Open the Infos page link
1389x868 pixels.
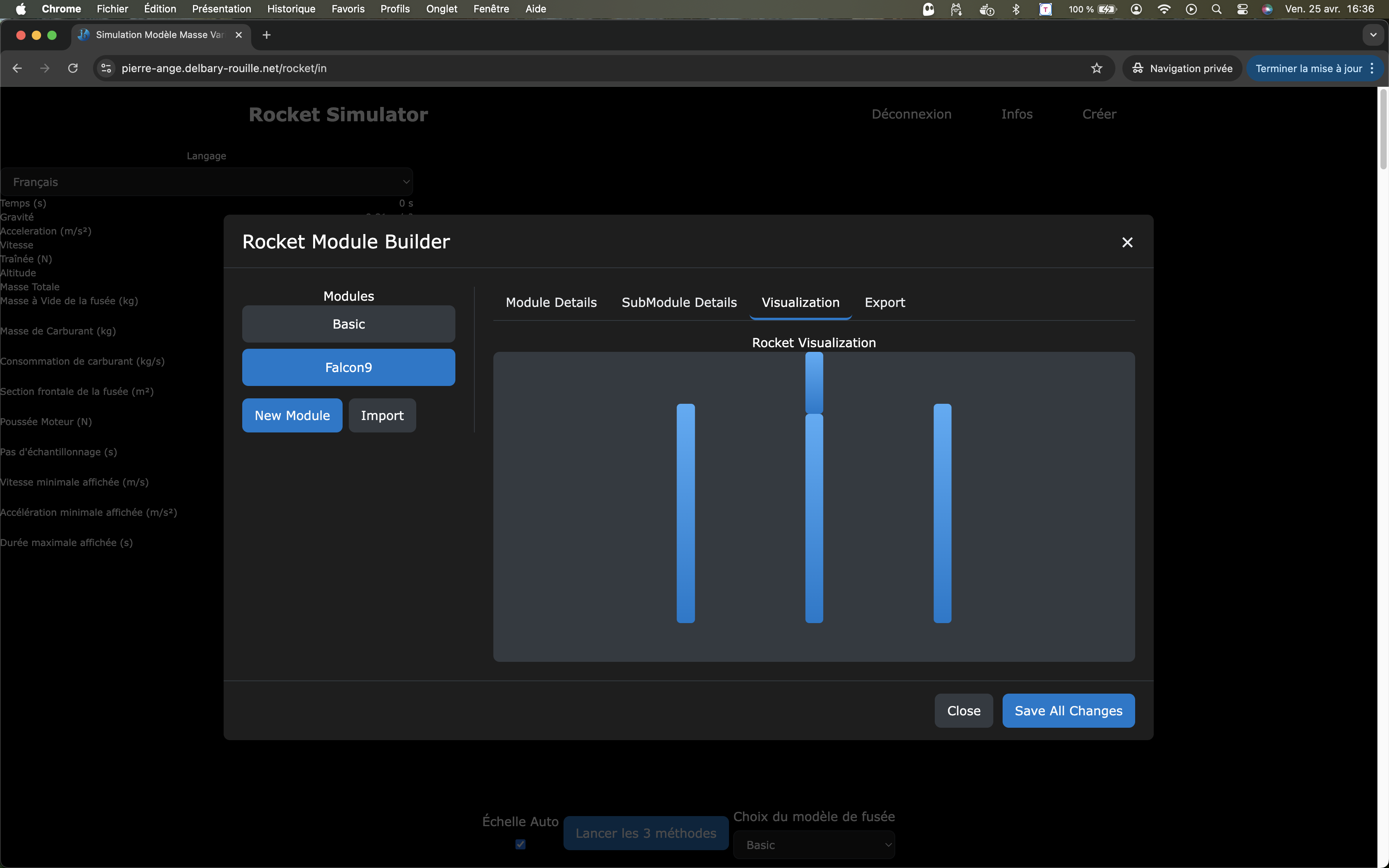[1017, 114]
